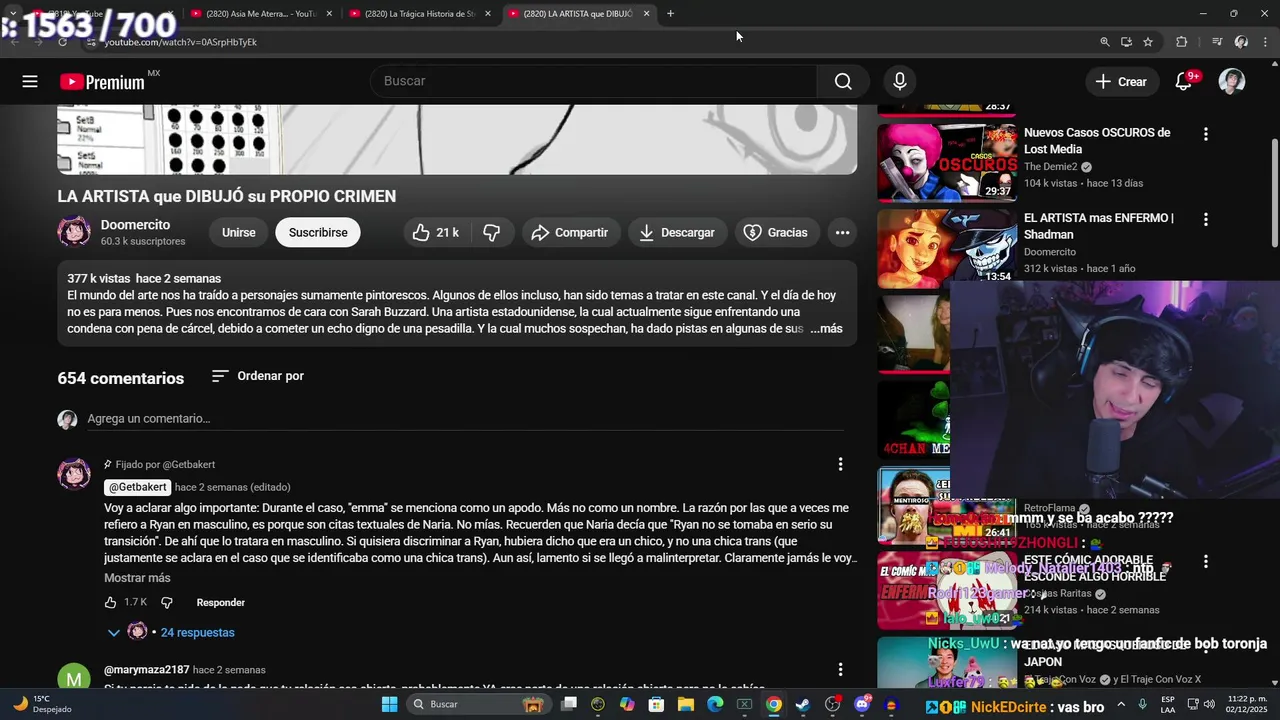Click the search magnifier button

pyautogui.click(x=843, y=81)
